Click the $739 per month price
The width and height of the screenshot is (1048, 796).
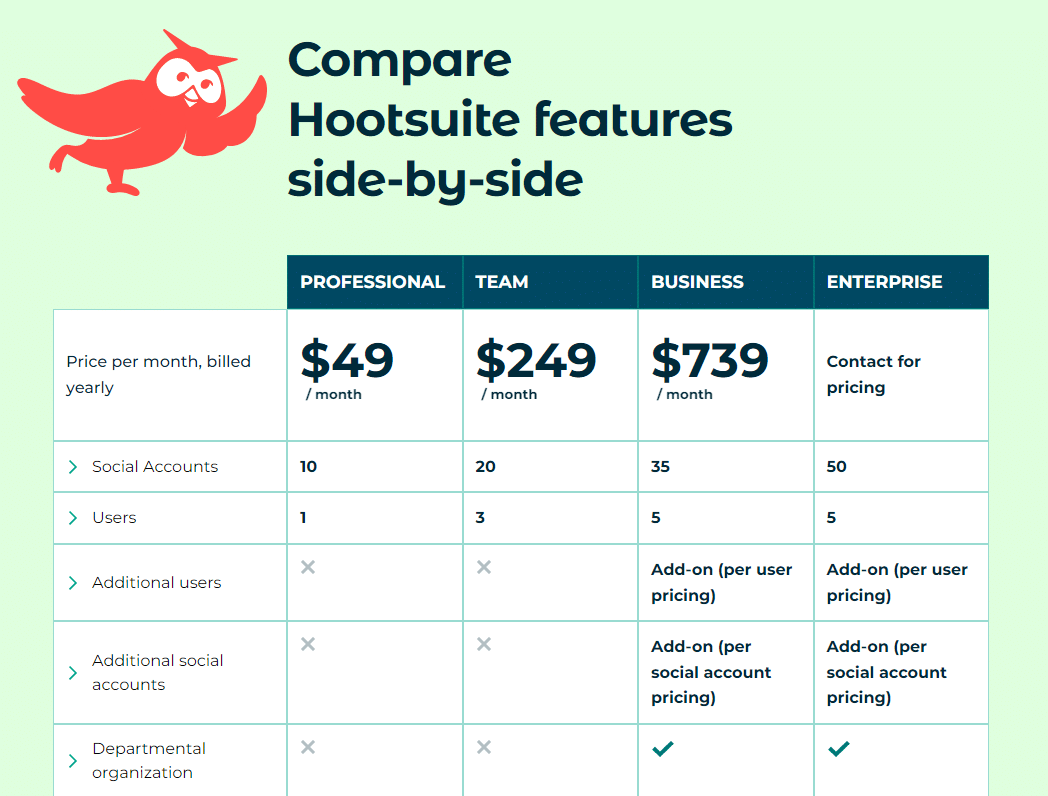(710, 369)
